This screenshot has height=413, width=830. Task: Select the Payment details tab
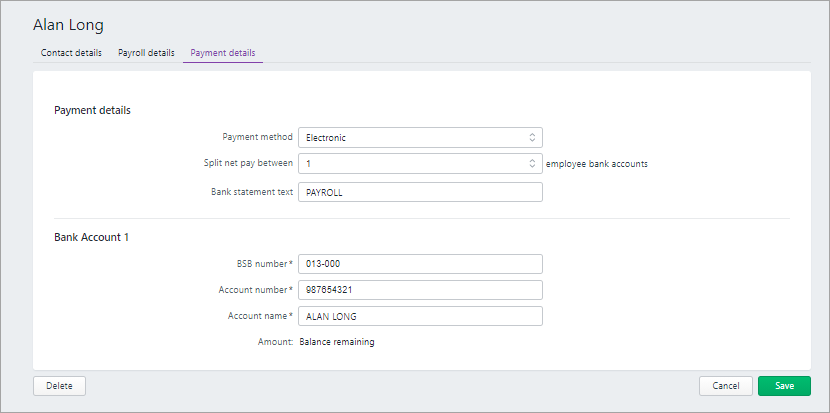point(222,52)
